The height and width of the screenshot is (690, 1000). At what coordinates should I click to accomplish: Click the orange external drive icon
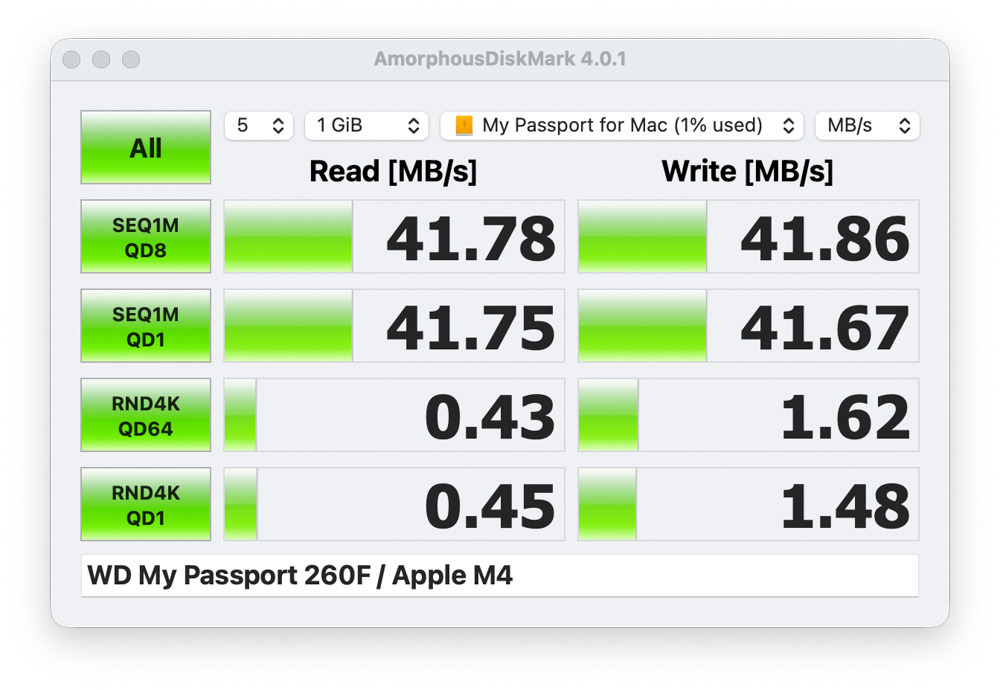pos(464,125)
